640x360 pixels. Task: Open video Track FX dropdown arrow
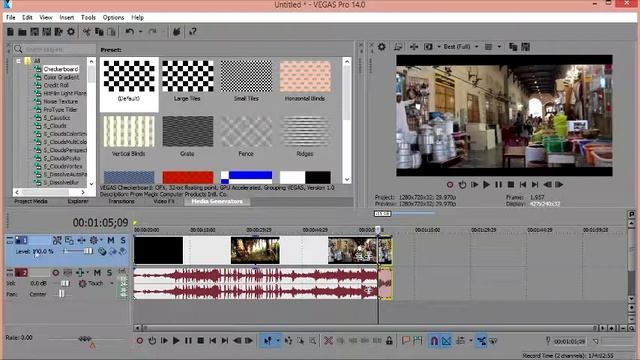pos(101,240)
